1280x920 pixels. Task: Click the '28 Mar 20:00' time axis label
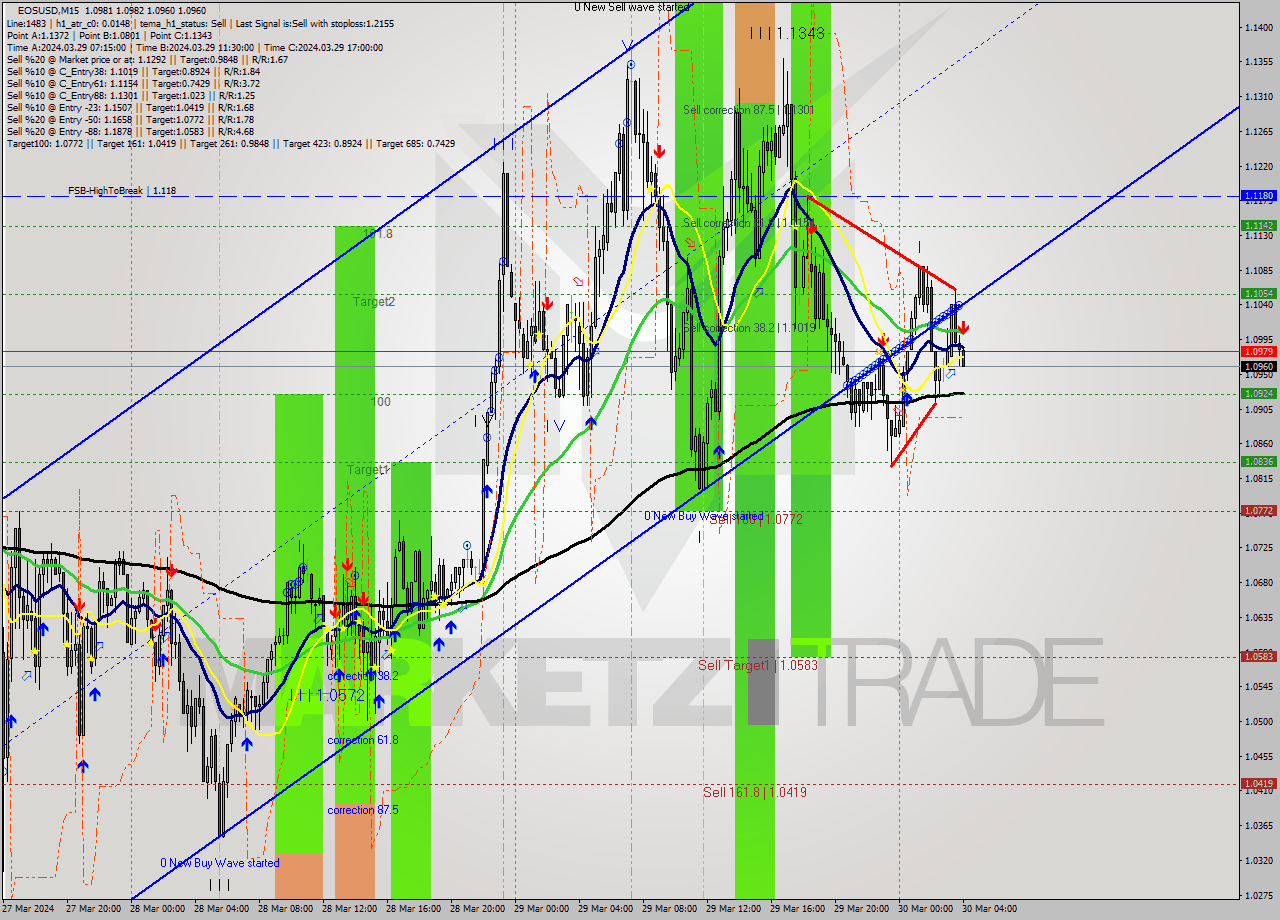click(479, 909)
